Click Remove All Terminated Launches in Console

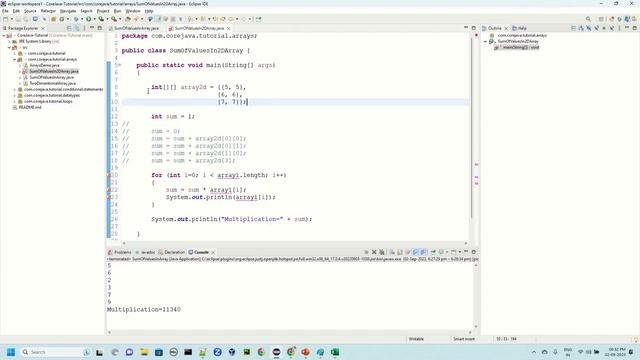click(382, 252)
